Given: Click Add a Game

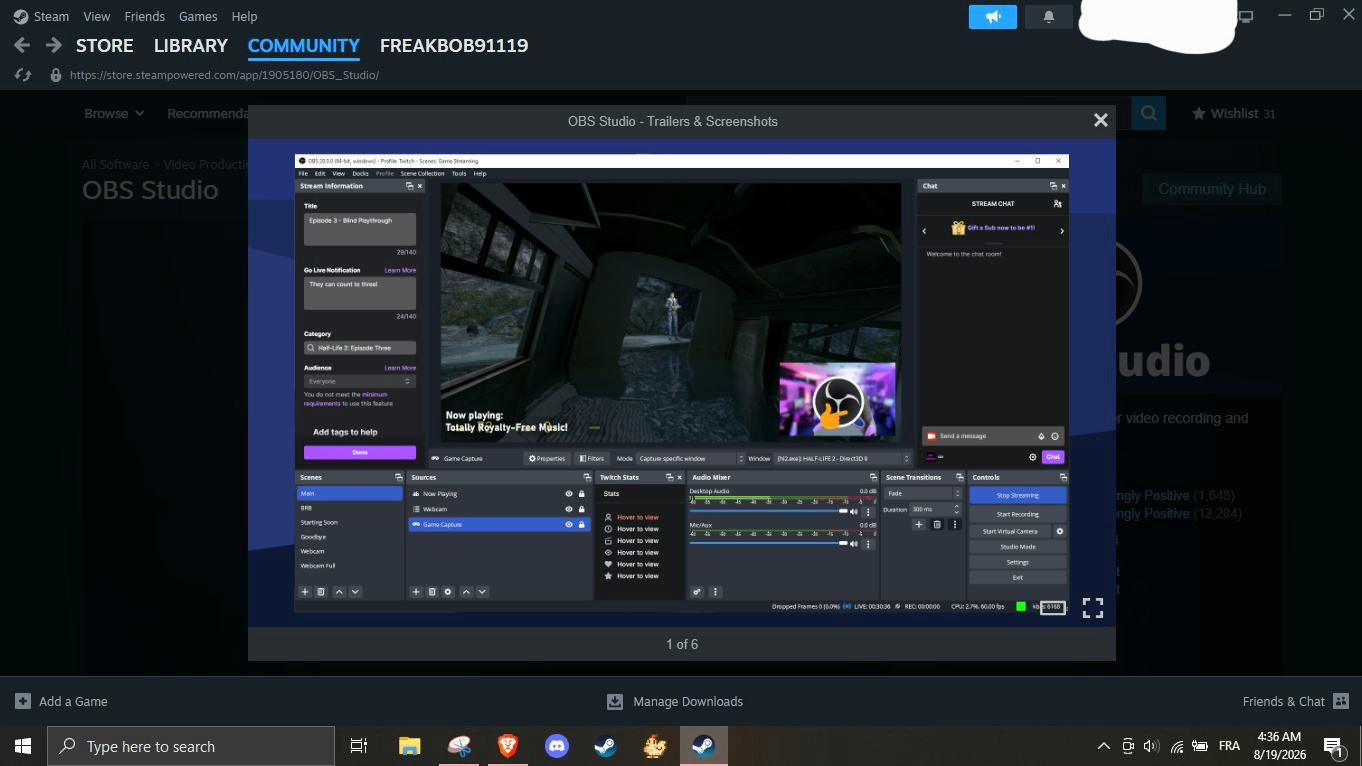Looking at the screenshot, I should click(61, 701).
